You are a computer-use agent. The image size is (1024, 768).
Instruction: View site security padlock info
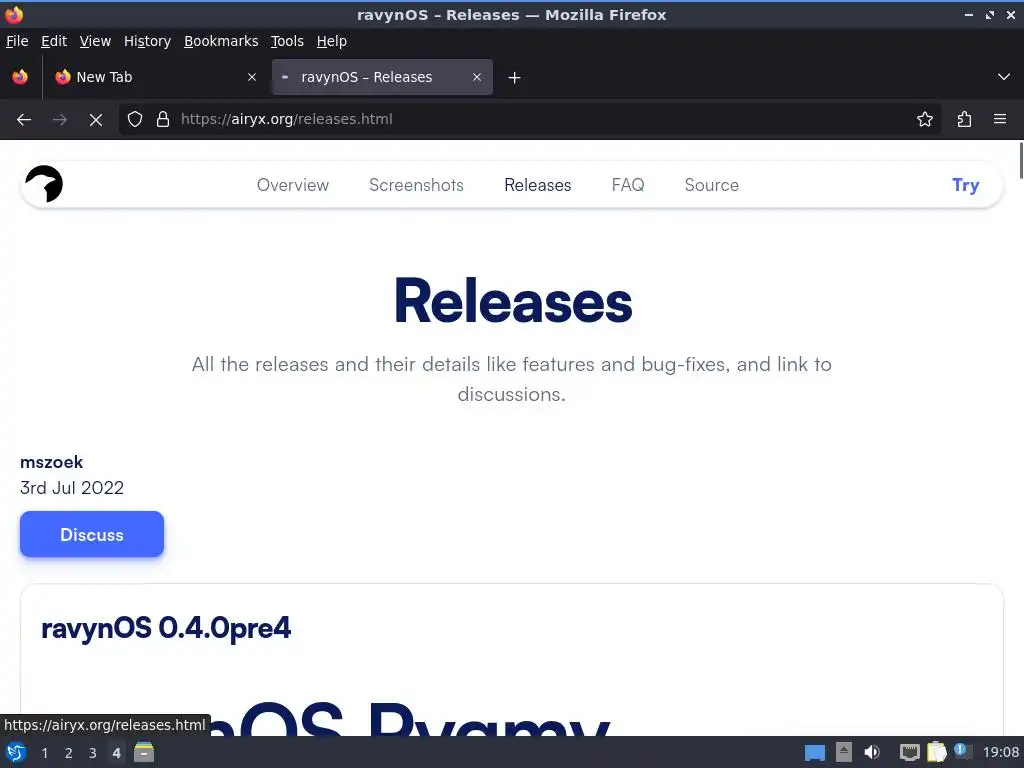[x=163, y=119]
